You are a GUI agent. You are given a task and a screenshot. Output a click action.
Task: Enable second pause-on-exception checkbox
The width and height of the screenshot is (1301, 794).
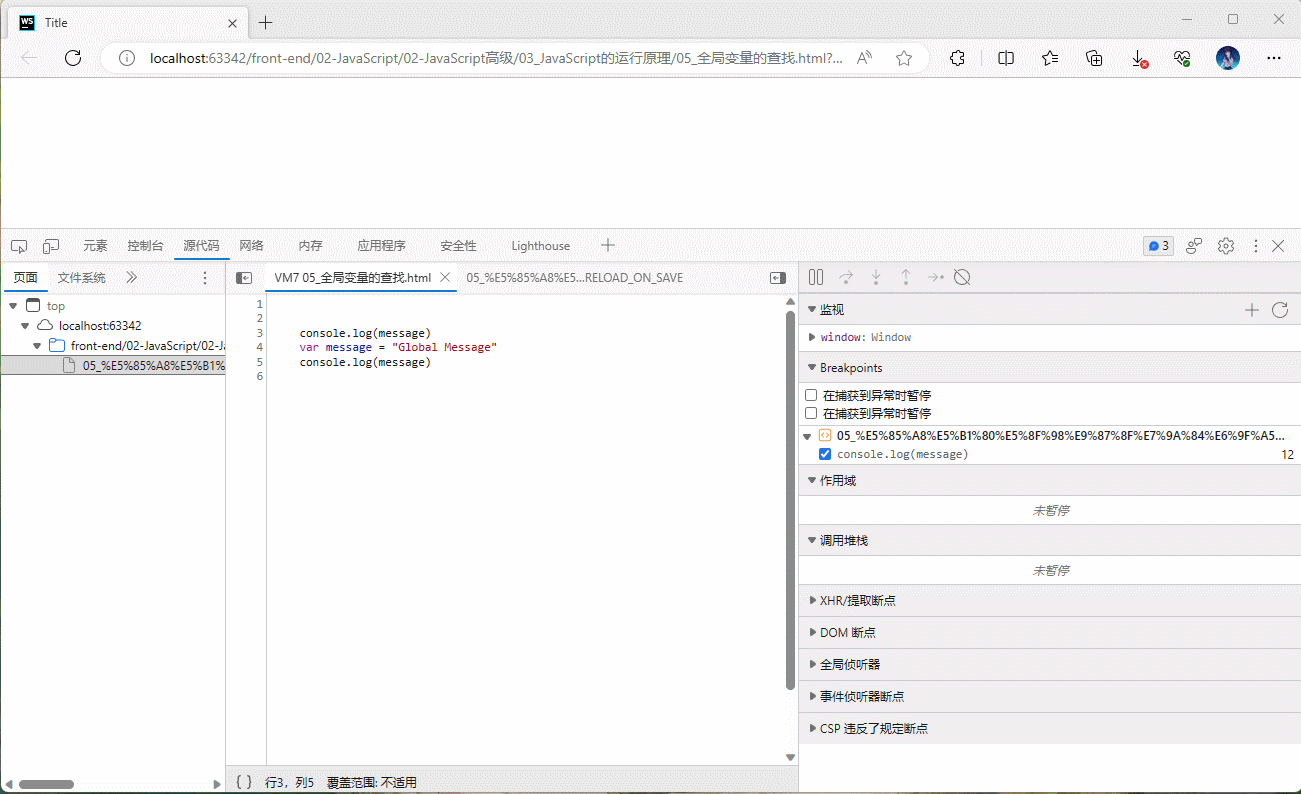(x=812, y=414)
